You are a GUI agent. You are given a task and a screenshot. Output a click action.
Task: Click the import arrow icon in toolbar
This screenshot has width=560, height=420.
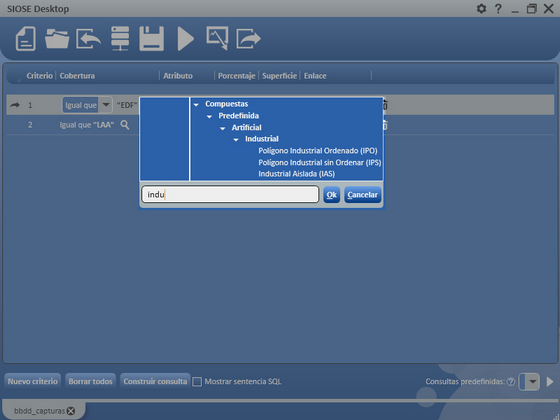[x=88, y=39]
